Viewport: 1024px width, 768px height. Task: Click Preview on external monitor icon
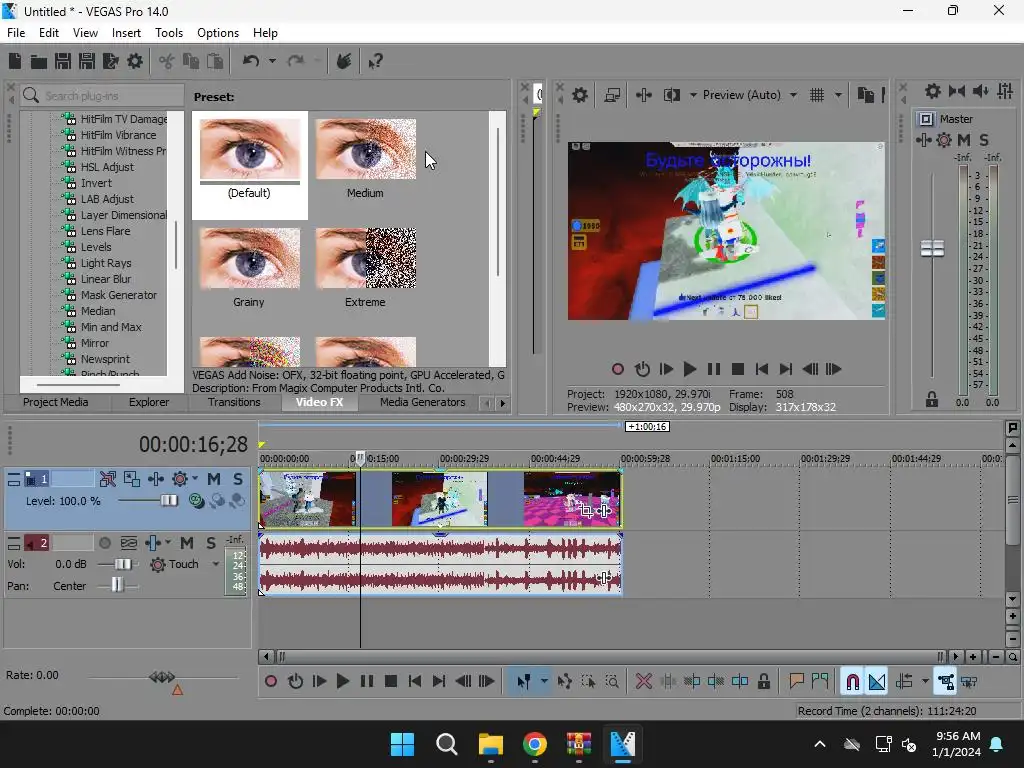(x=612, y=95)
